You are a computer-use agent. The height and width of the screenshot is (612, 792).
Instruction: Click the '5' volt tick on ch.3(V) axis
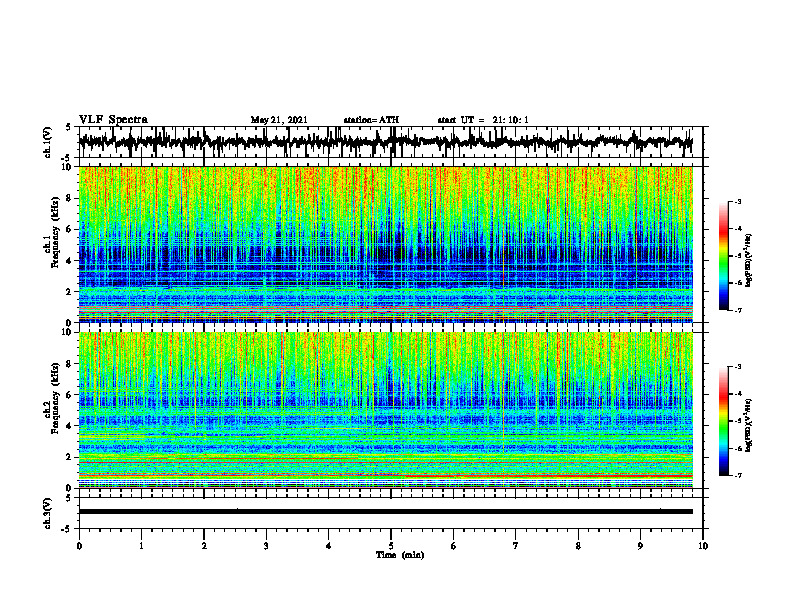tap(68, 498)
